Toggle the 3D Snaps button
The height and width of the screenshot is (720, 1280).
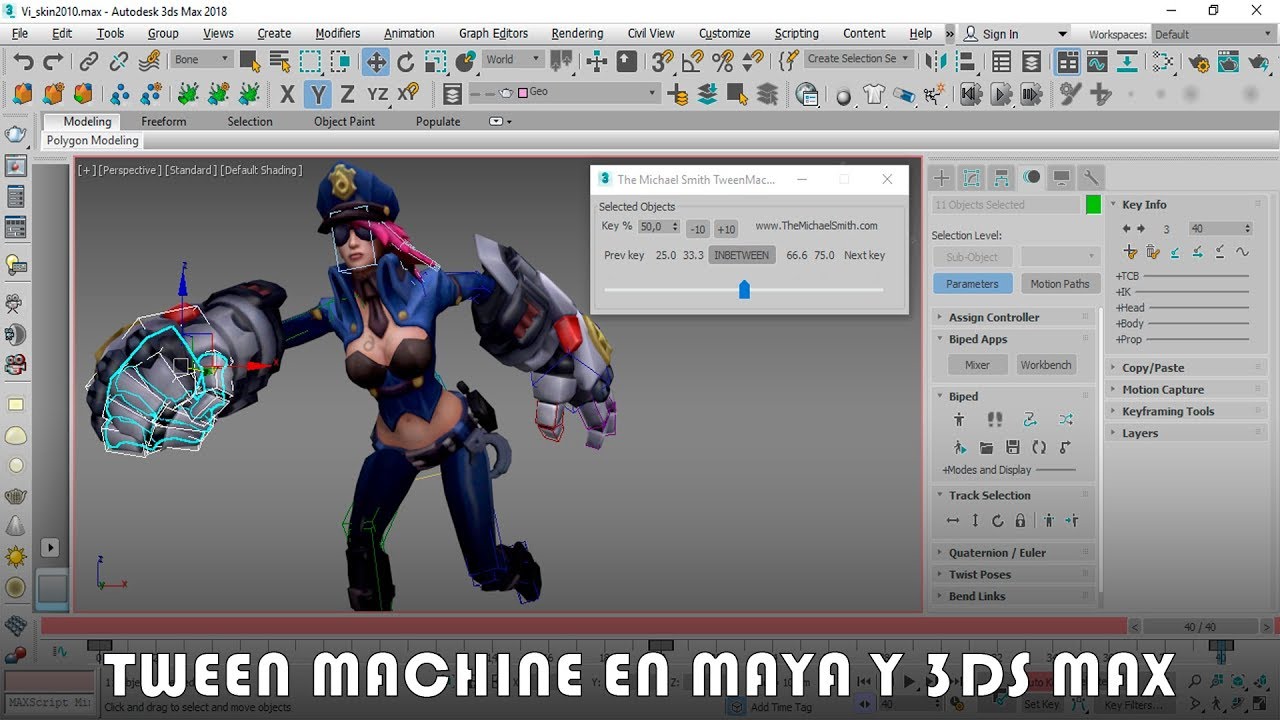pos(662,61)
